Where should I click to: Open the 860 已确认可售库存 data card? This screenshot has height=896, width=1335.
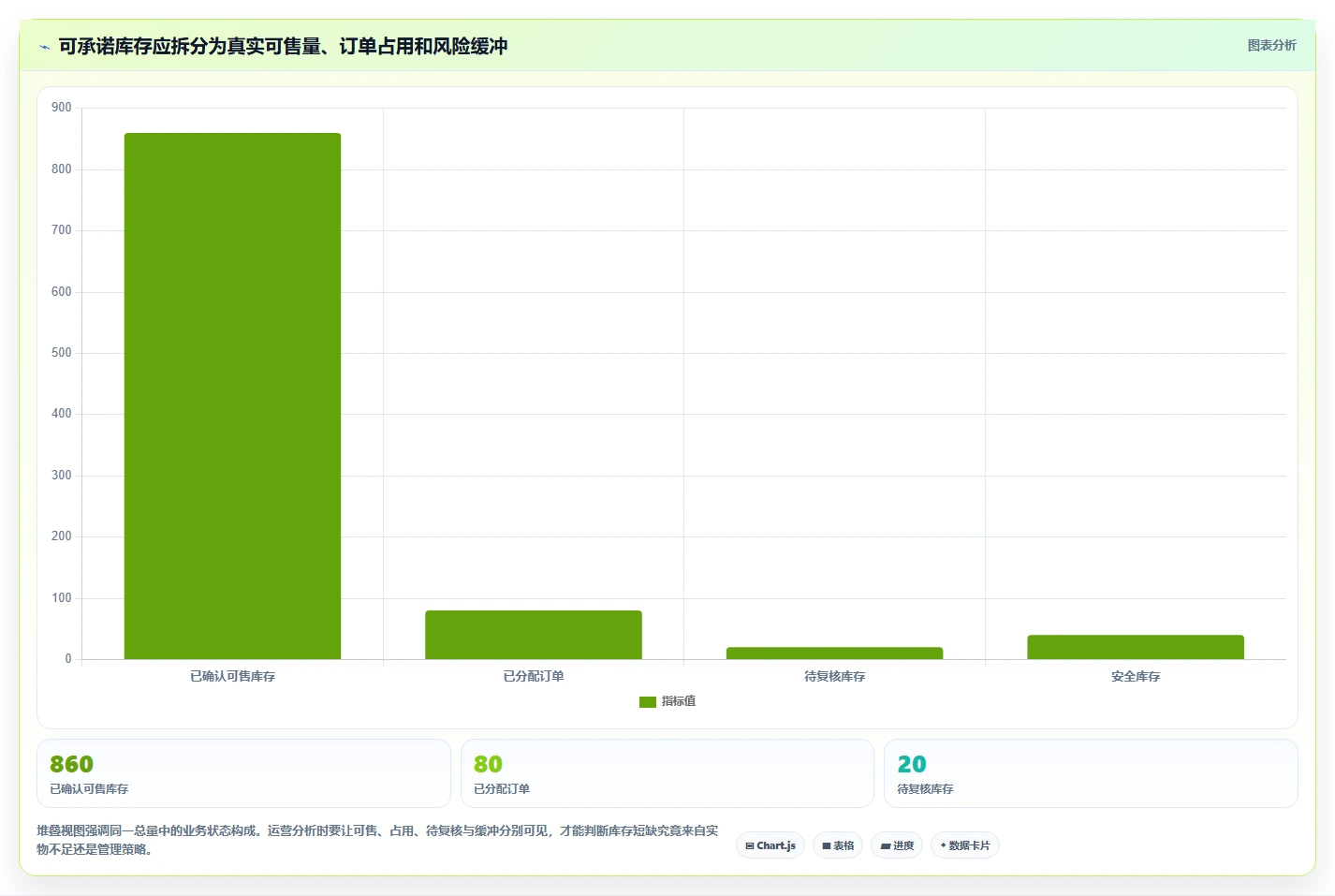(x=243, y=773)
